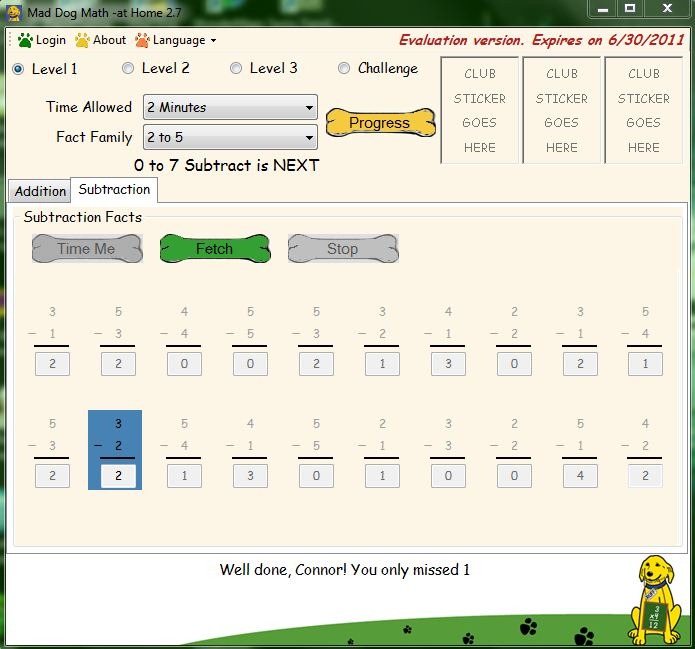Click the yellow Progress bone button
The height and width of the screenshot is (649, 695).
click(380, 123)
